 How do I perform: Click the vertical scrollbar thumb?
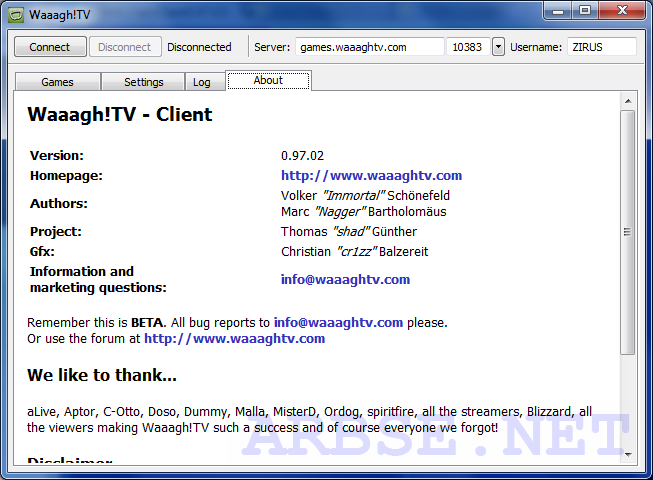628,232
